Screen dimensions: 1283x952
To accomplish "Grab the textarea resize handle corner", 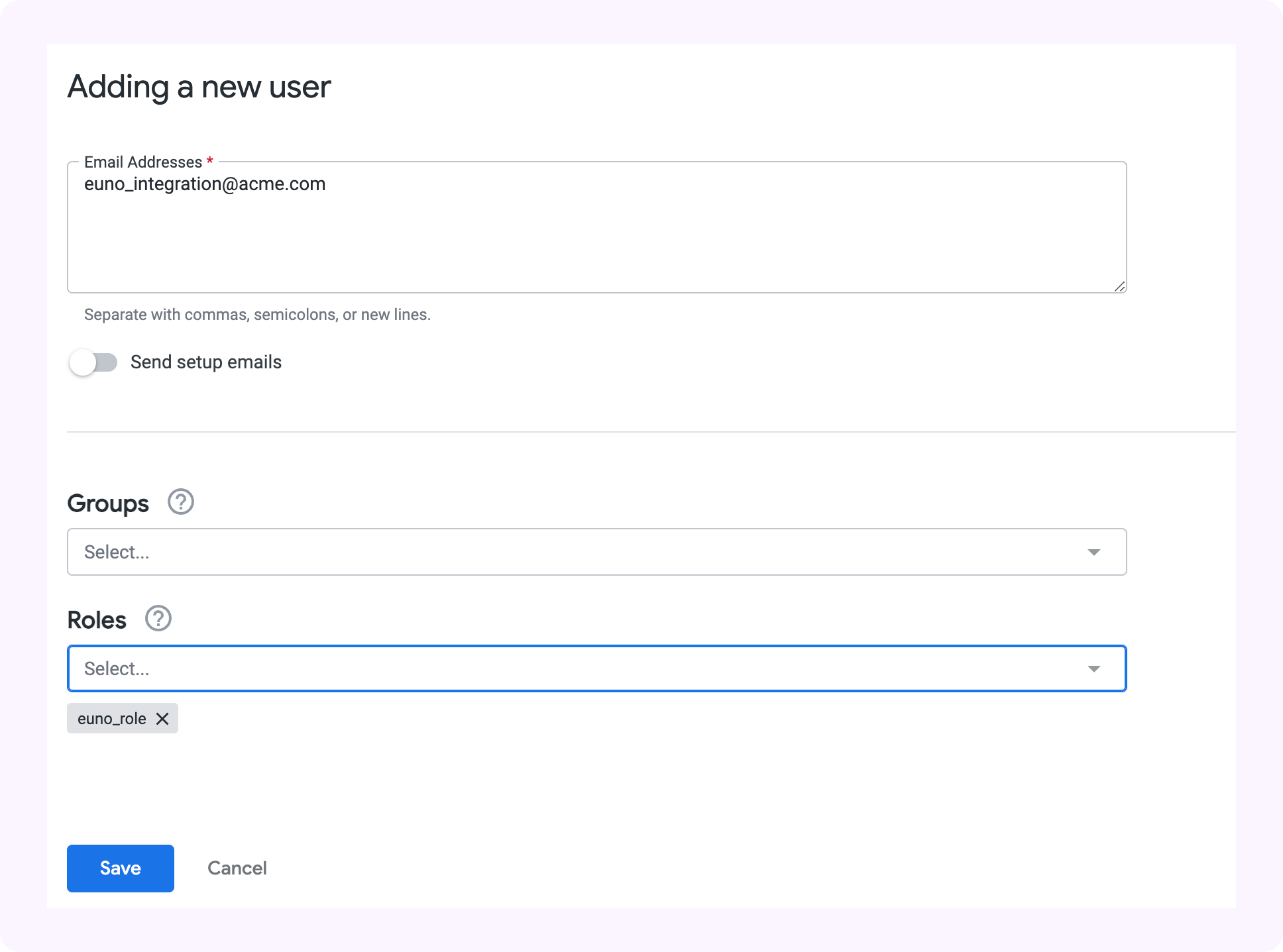I will tap(1119, 286).
